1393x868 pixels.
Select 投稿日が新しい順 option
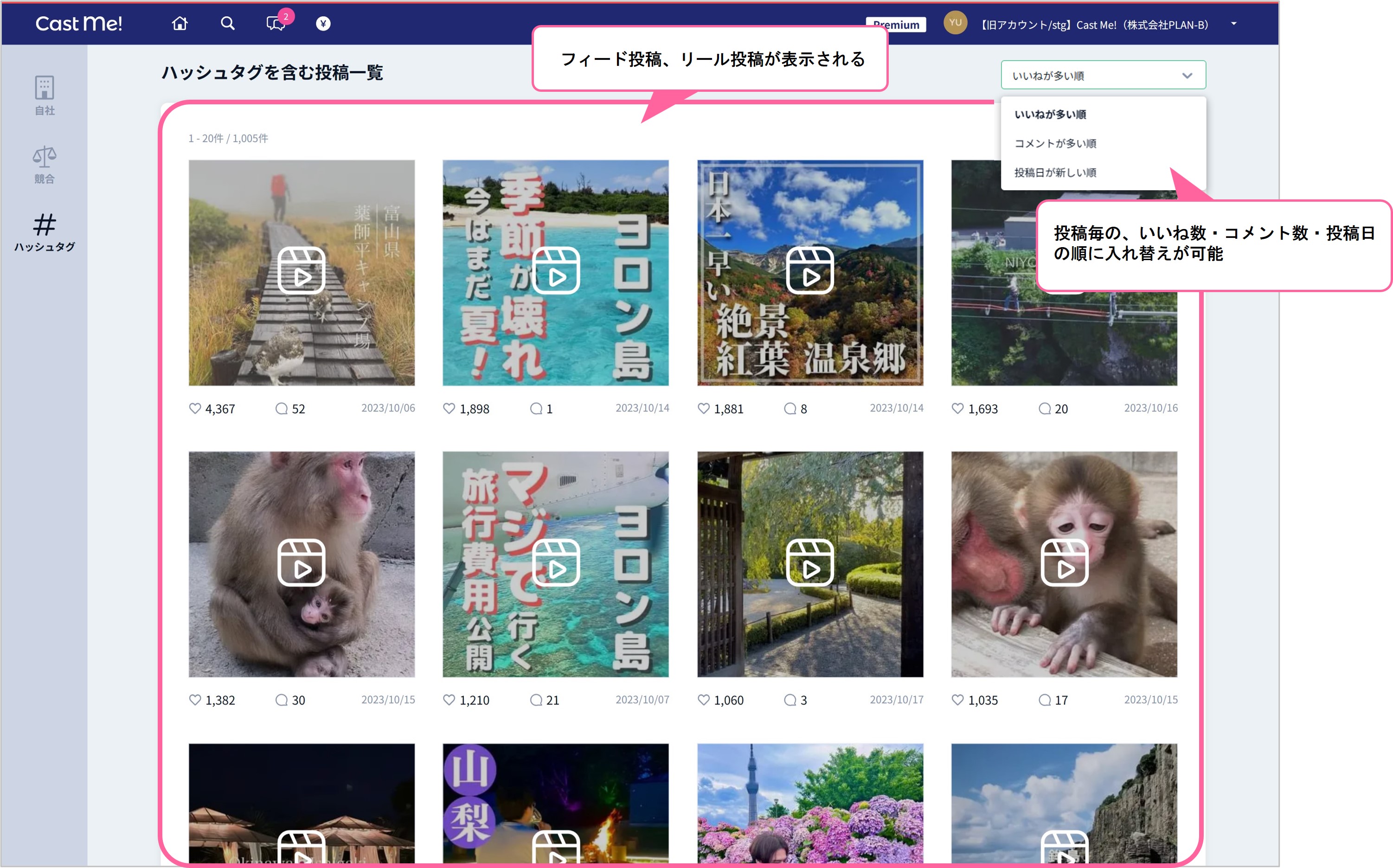1055,173
